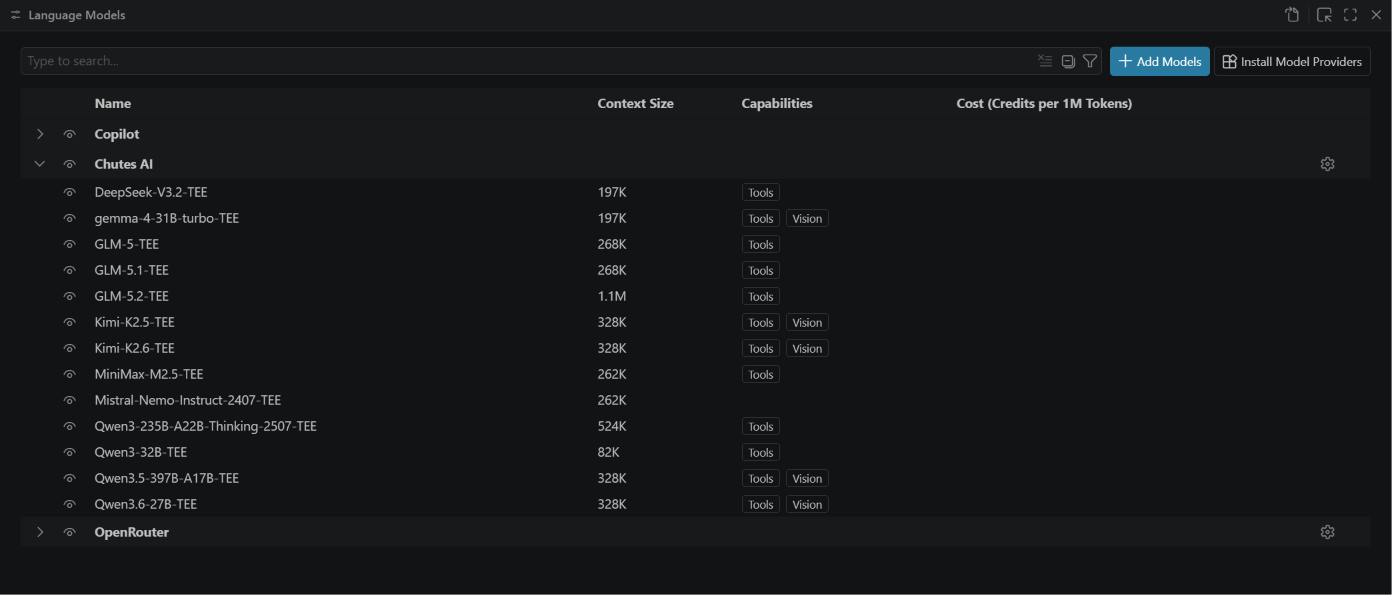This screenshot has width=1392, height=595.
Task: Click the Context Size column header
Action: pyautogui.click(x=636, y=103)
